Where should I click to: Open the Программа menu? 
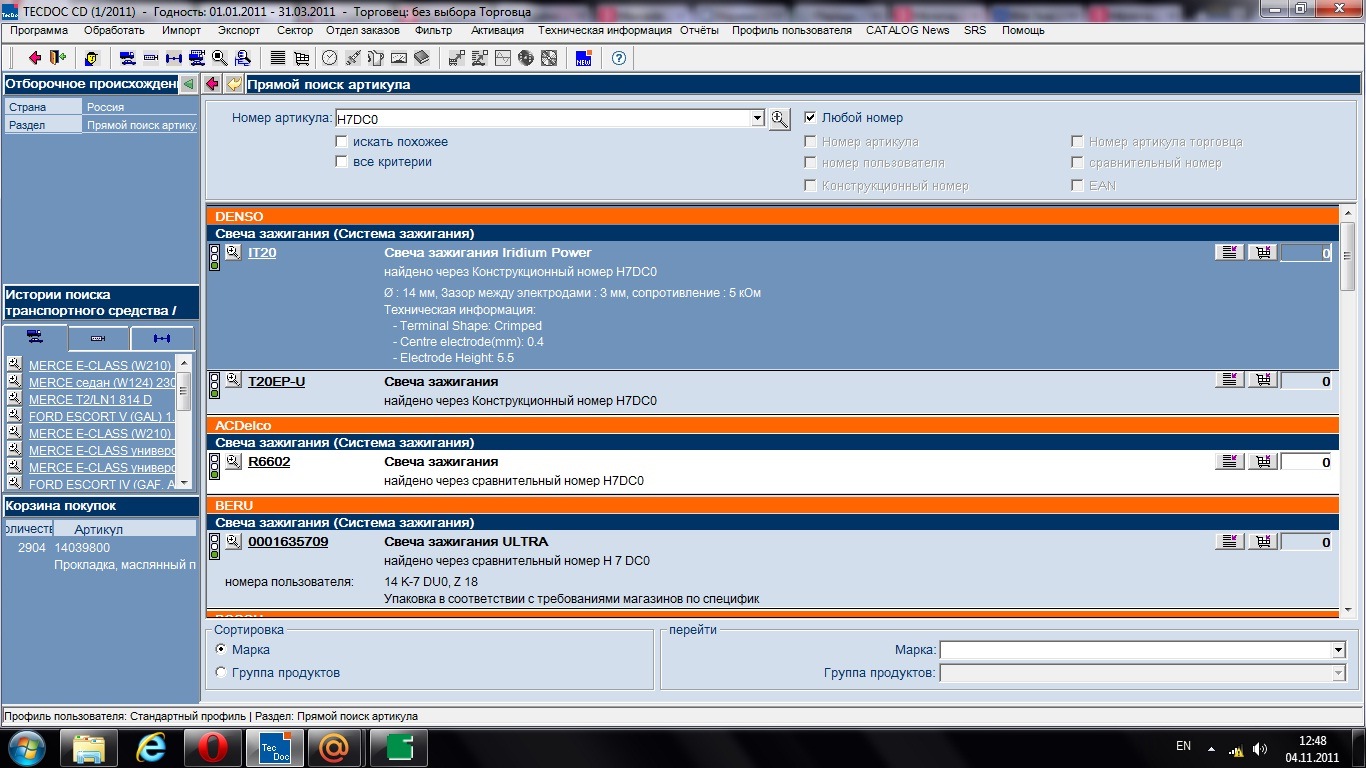pos(40,30)
